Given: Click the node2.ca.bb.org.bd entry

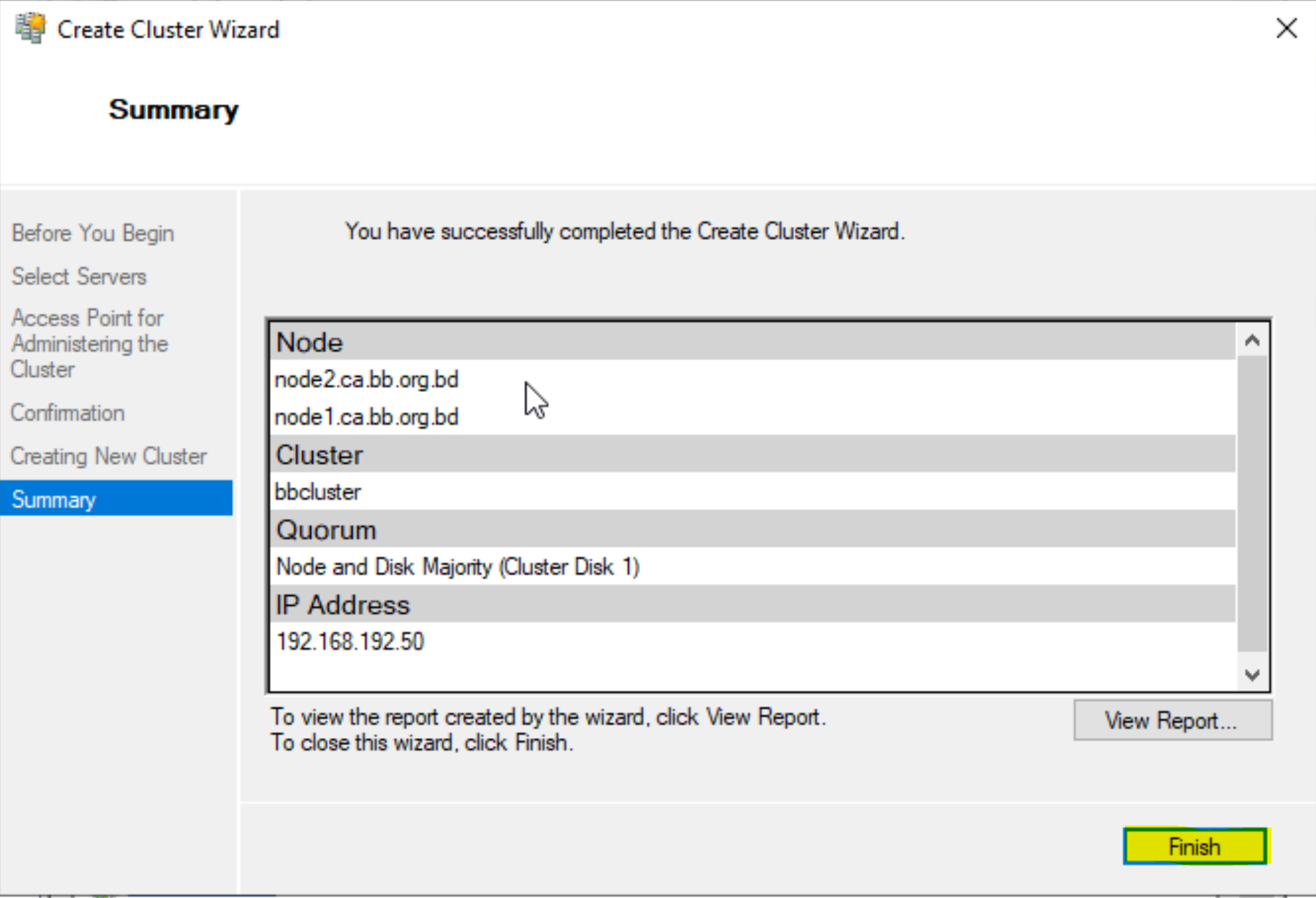Looking at the screenshot, I should [x=366, y=379].
